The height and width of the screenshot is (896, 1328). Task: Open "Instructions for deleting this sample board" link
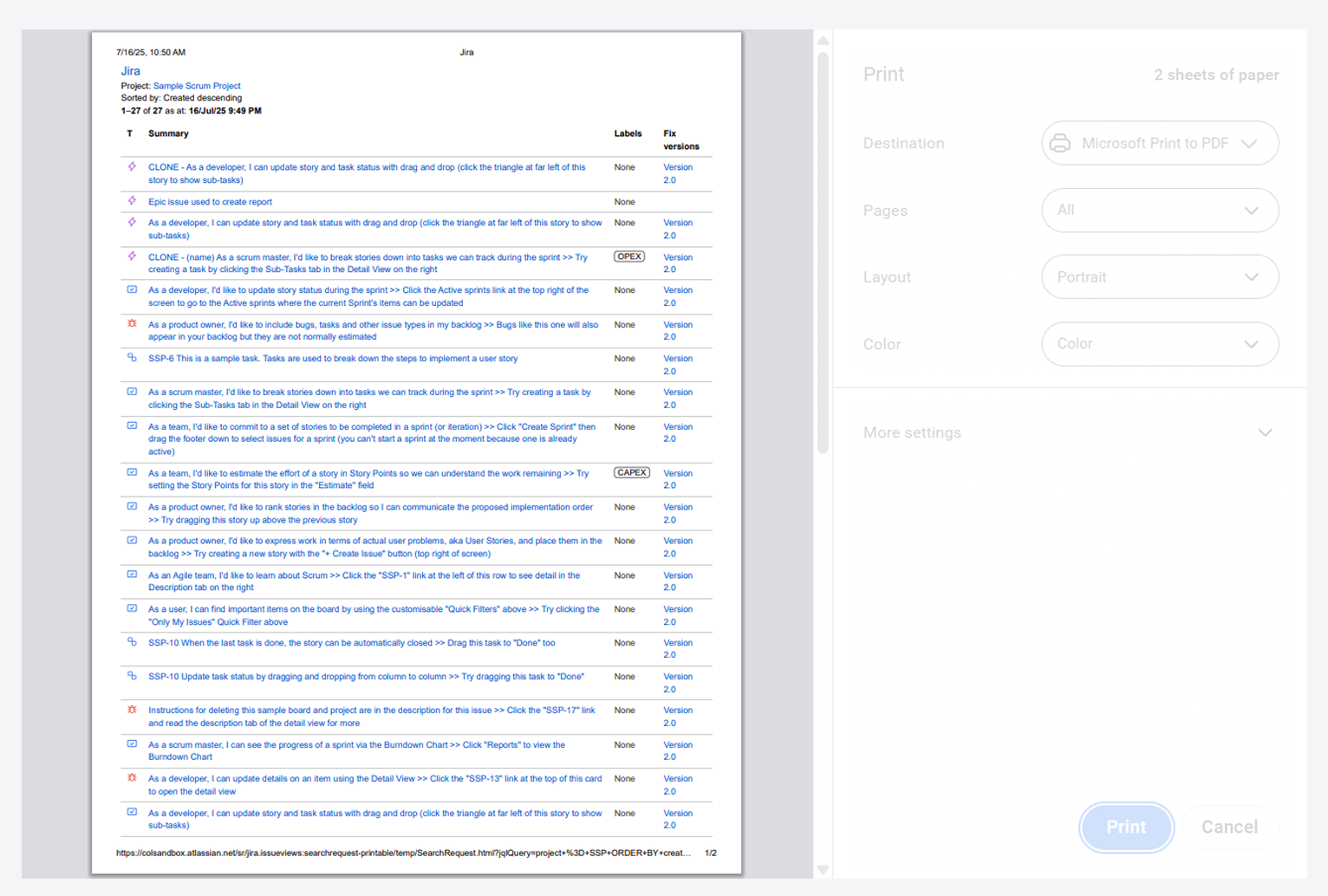click(372, 717)
